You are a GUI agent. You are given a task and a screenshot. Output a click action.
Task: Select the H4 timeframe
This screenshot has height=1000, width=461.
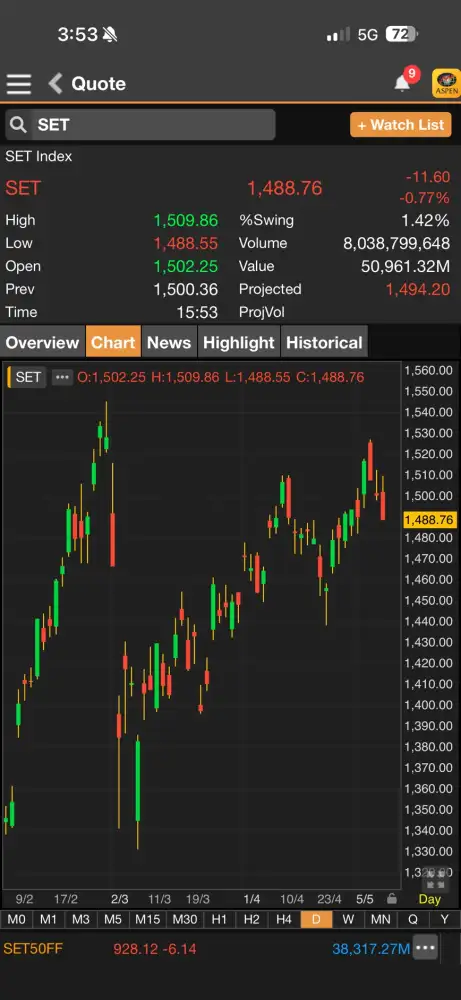click(x=284, y=919)
